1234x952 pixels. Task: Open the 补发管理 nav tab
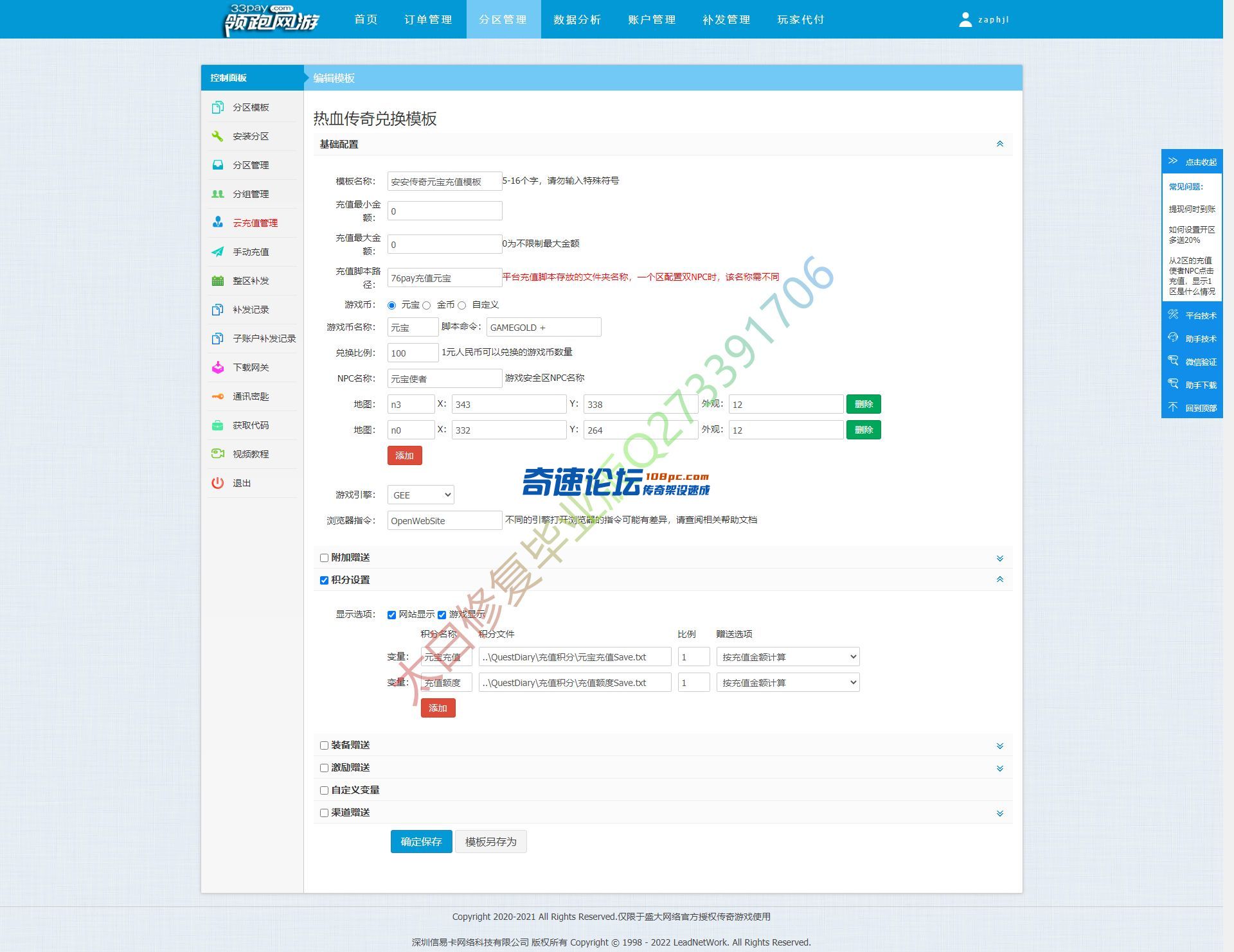tap(727, 19)
